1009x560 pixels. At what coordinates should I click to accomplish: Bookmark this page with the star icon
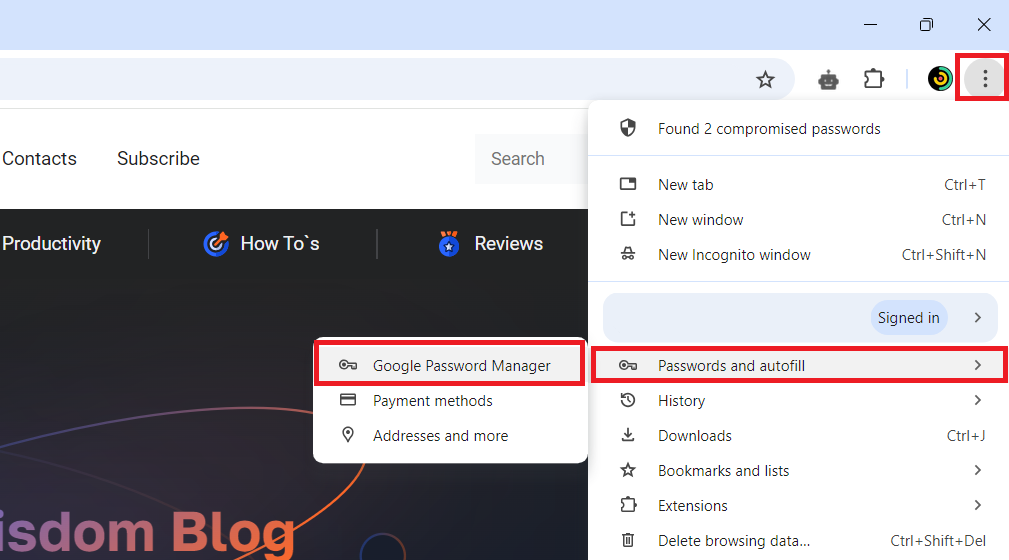765,80
